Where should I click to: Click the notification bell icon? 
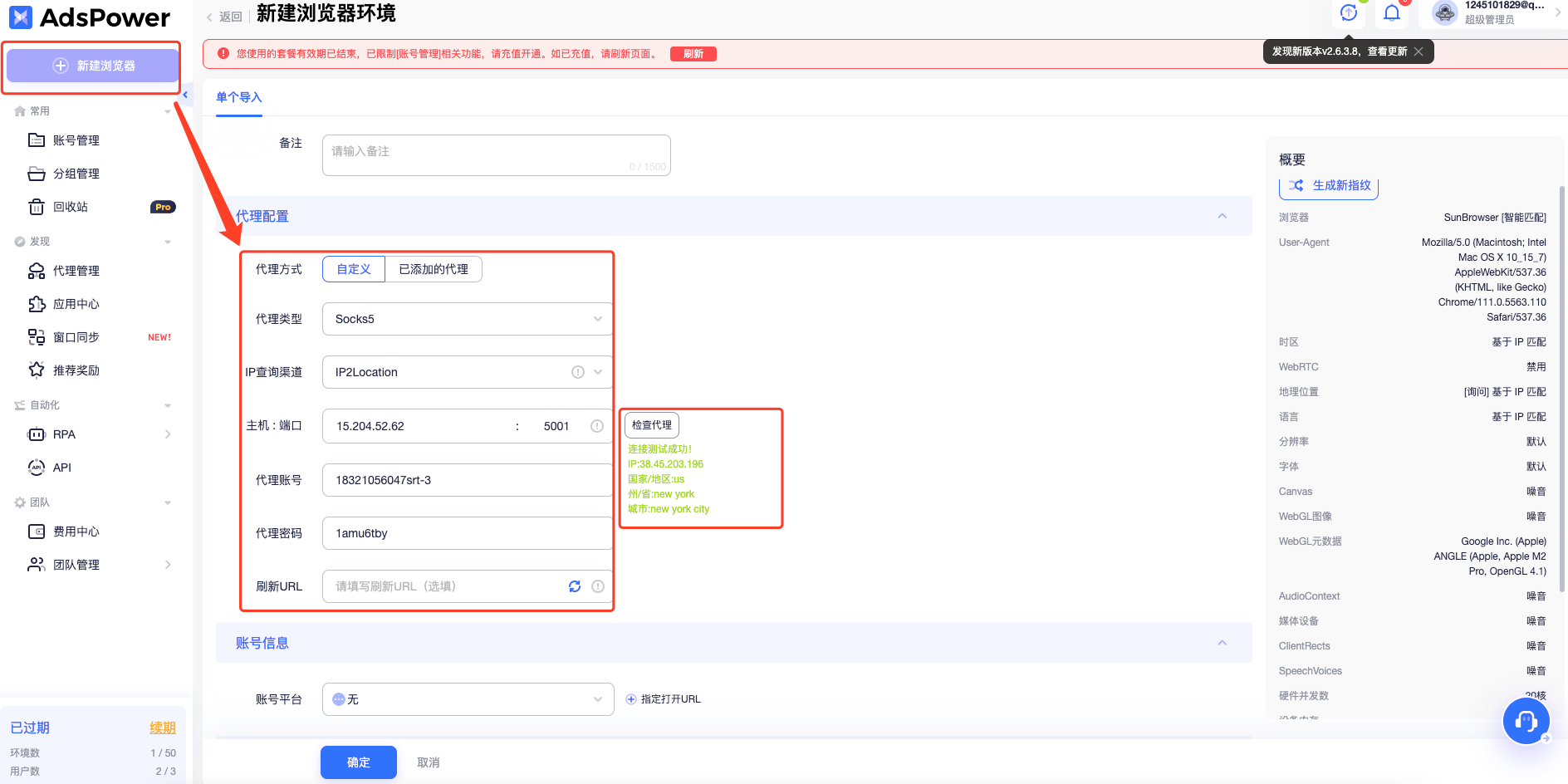tap(1392, 12)
